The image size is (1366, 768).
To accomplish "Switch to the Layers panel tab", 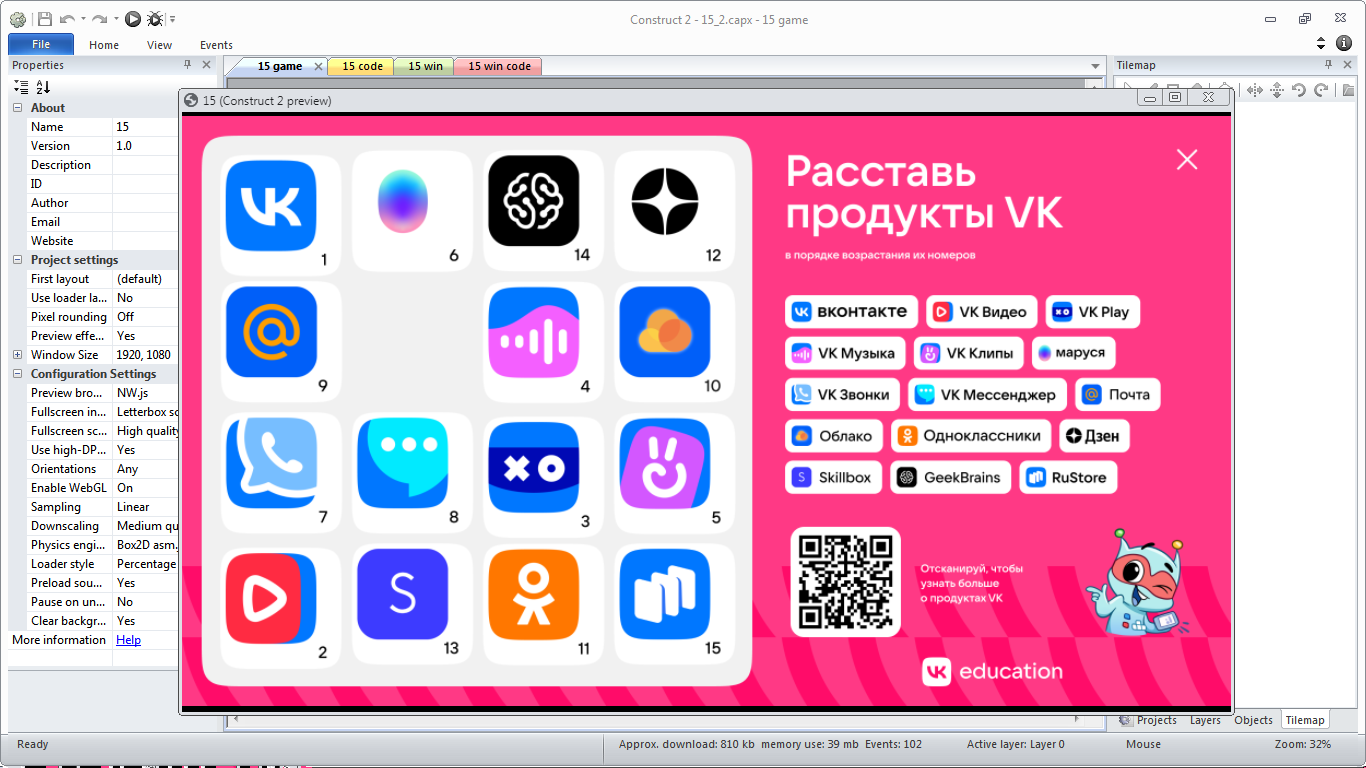I will pyautogui.click(x=1205, y=720).
